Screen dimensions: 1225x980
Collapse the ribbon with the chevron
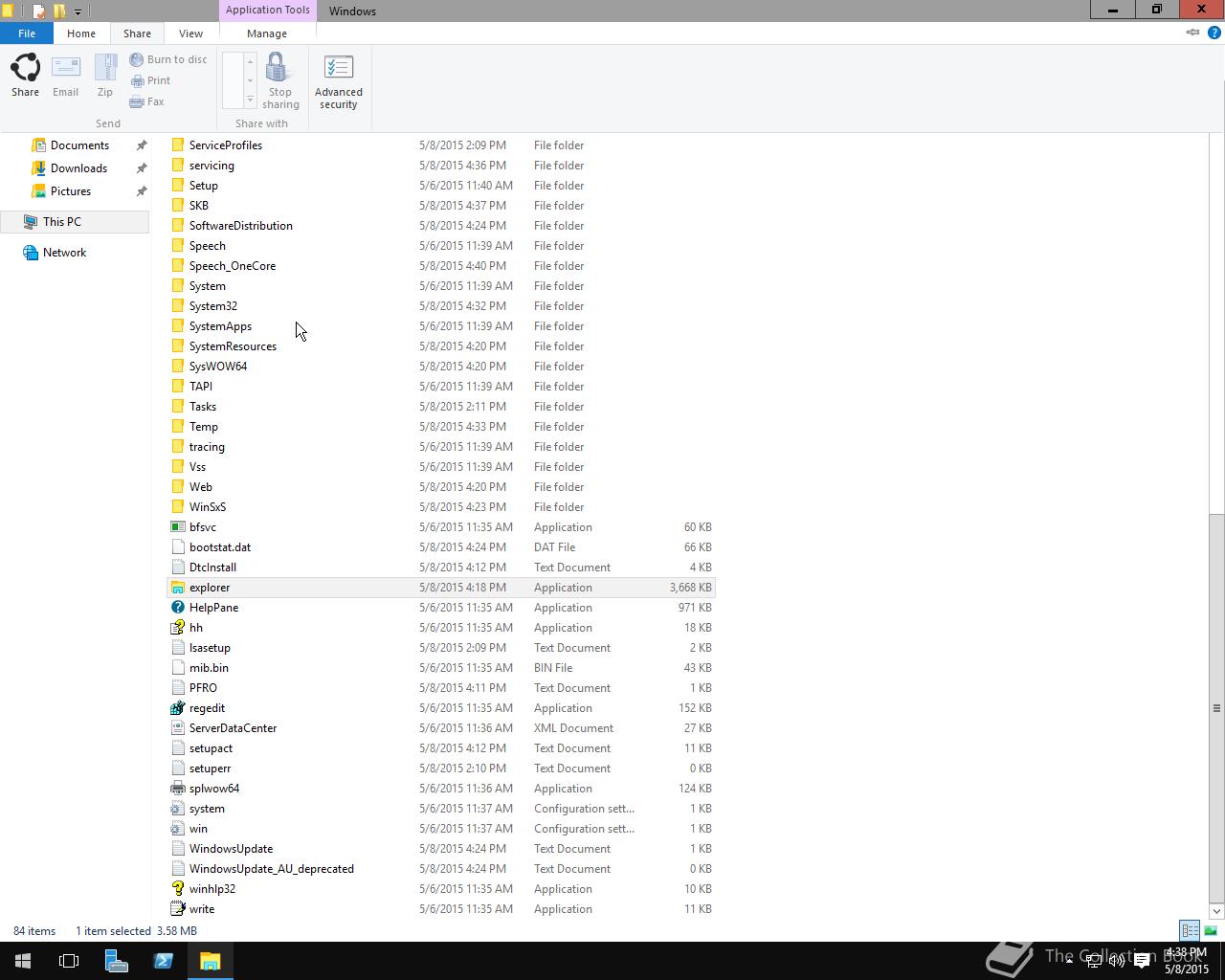1192,33
